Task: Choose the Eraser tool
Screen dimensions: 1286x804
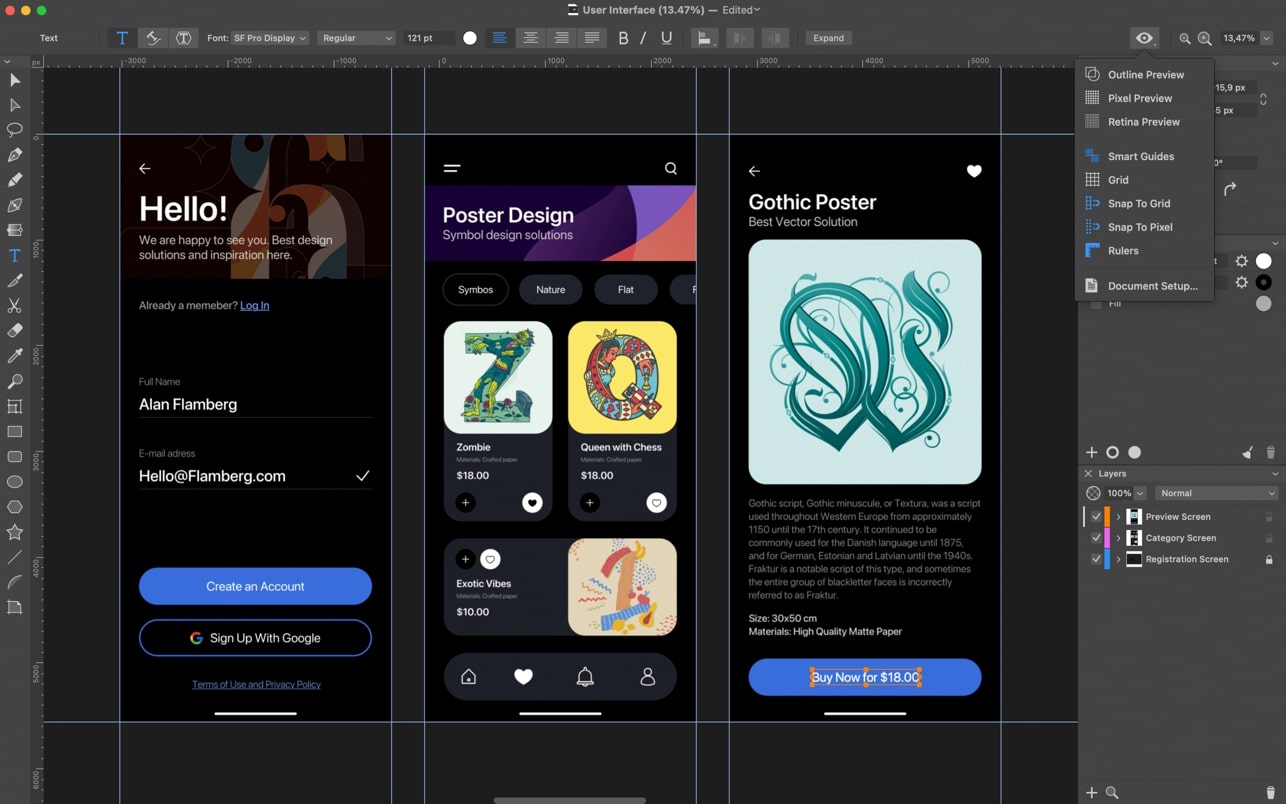Action: [x=14, y=331]
